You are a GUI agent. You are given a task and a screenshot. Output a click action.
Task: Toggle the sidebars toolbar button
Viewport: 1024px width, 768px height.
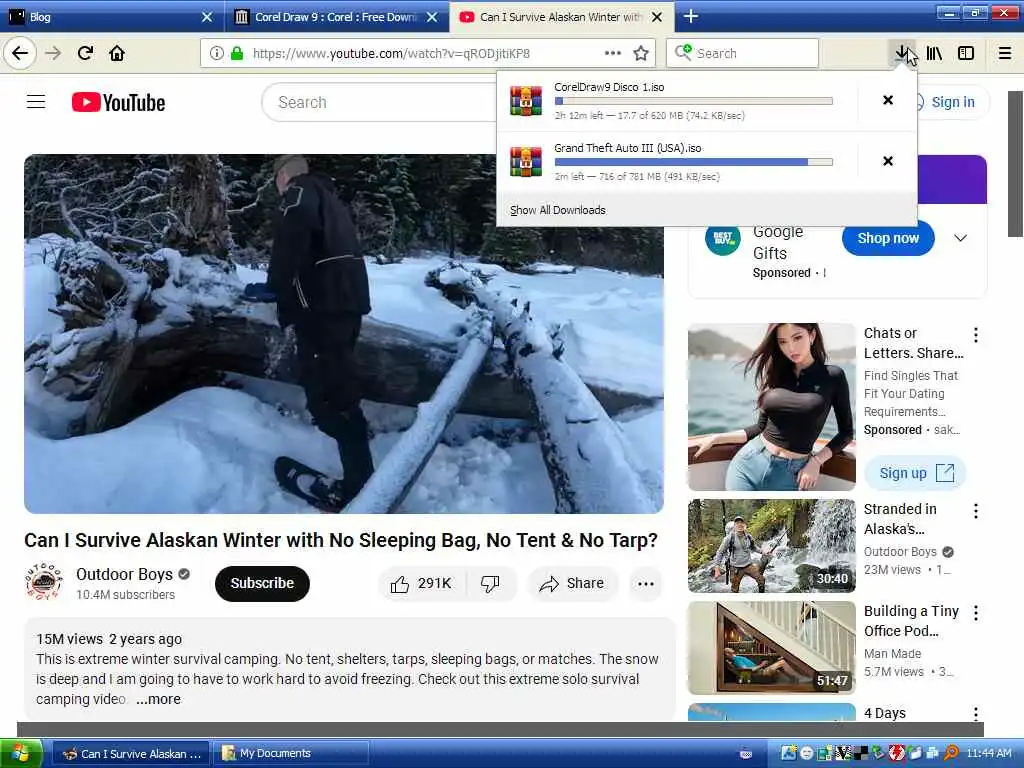[966, 53]
